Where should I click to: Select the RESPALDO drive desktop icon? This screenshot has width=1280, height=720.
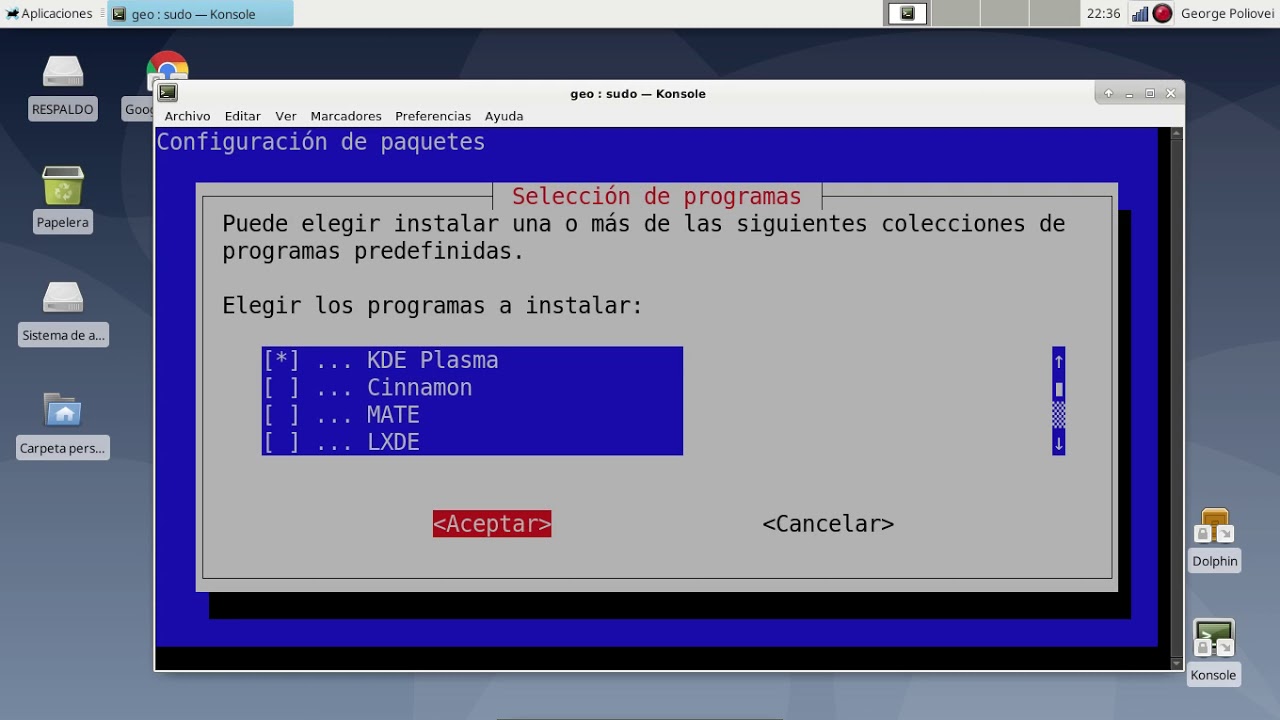63,86
